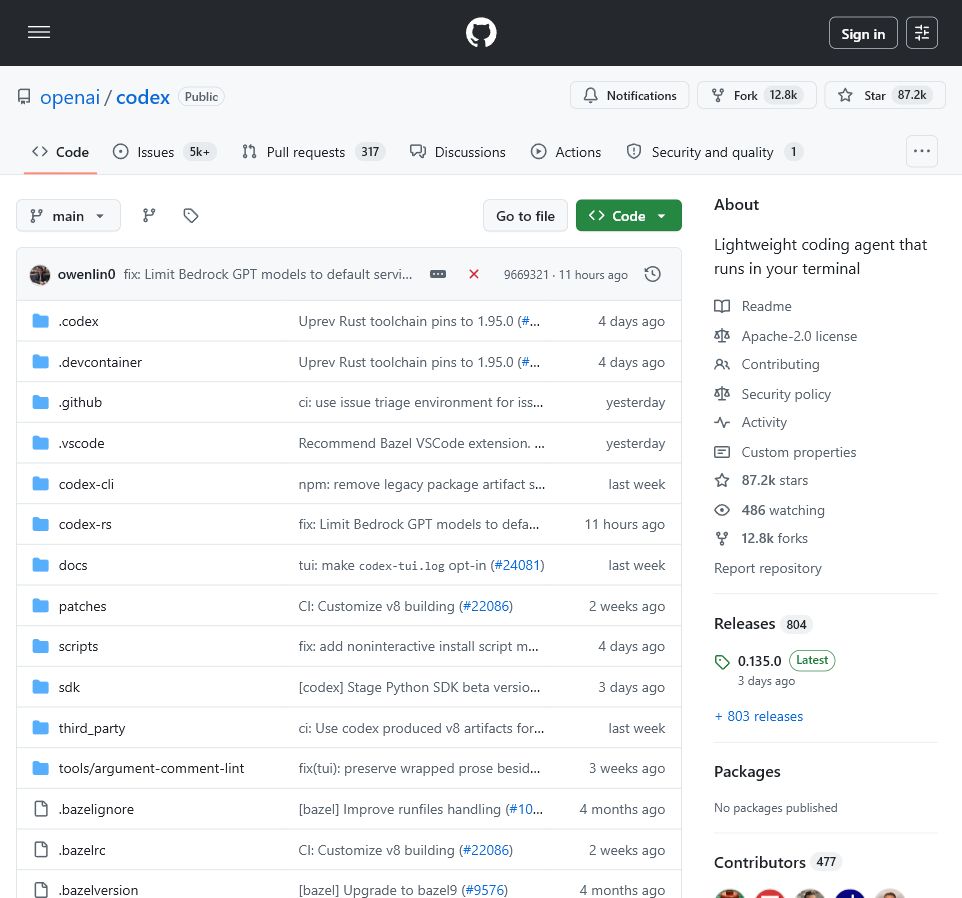Image resolution: width=962 pixels, height=898 pixels.
Task: Open the Pull requests tab
Action: coord(314,152)
